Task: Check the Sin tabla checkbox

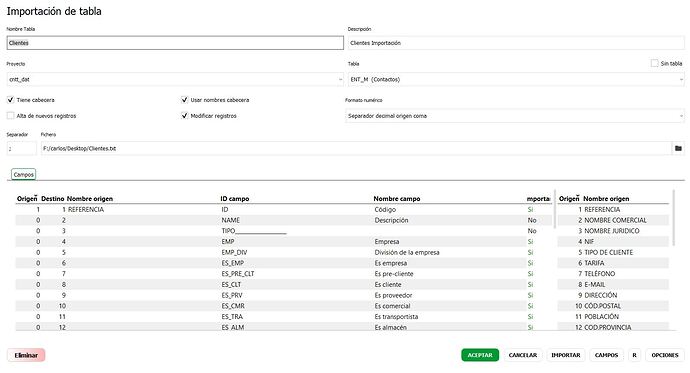Action: tap(654, 63)
